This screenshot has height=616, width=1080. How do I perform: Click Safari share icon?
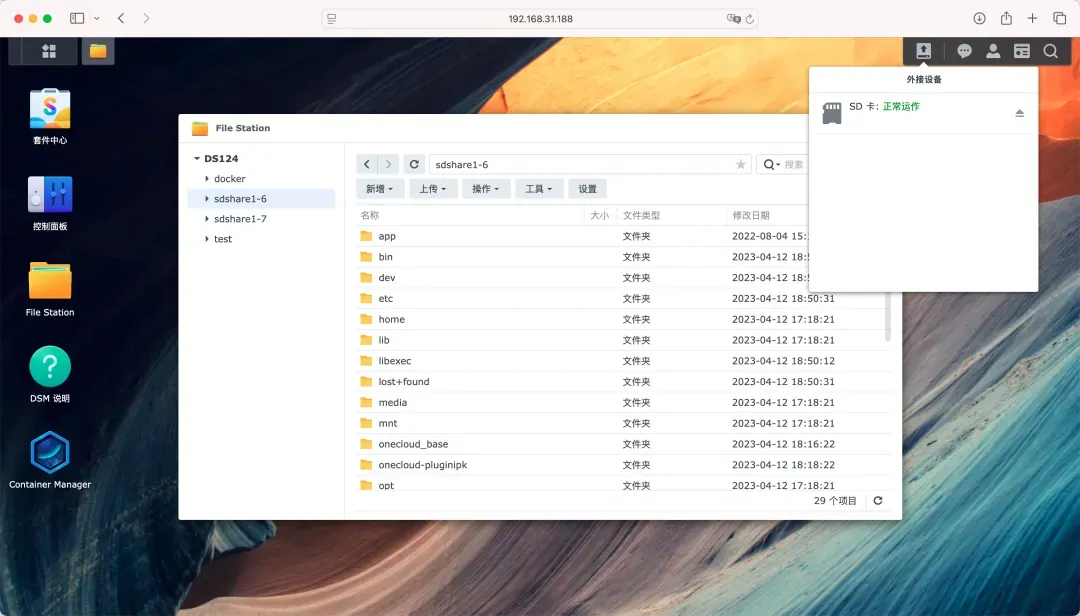point(1006,19)
